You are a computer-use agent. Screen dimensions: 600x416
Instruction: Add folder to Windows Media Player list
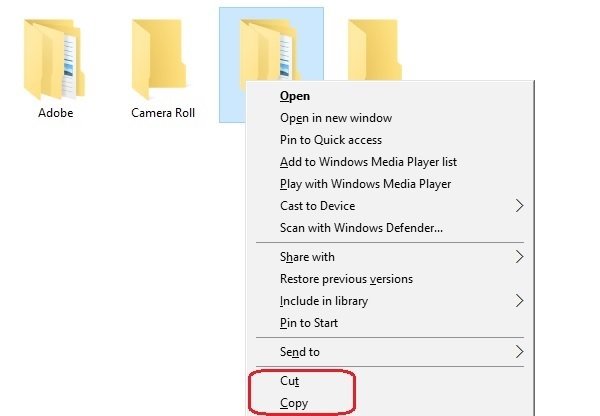tap(369, 162)
